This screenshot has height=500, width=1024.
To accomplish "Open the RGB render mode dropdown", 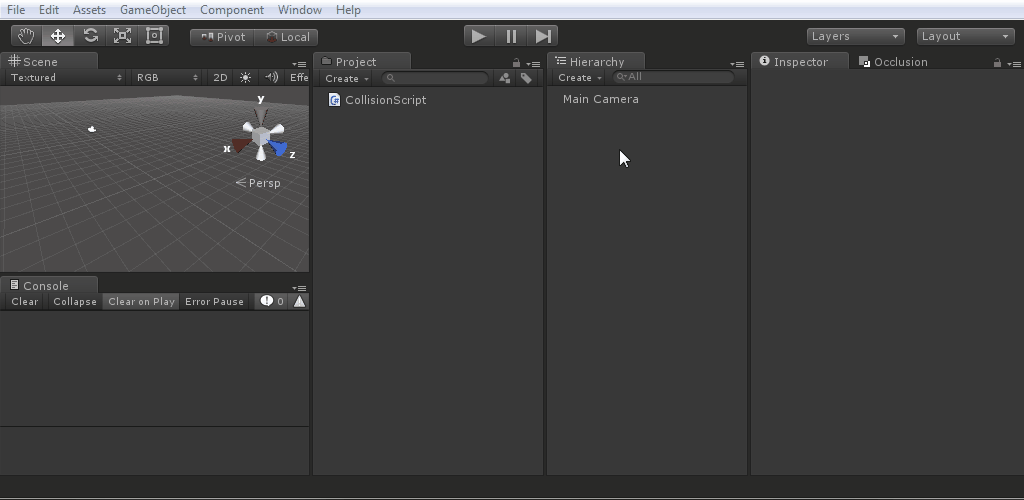I will coord(167,77).
